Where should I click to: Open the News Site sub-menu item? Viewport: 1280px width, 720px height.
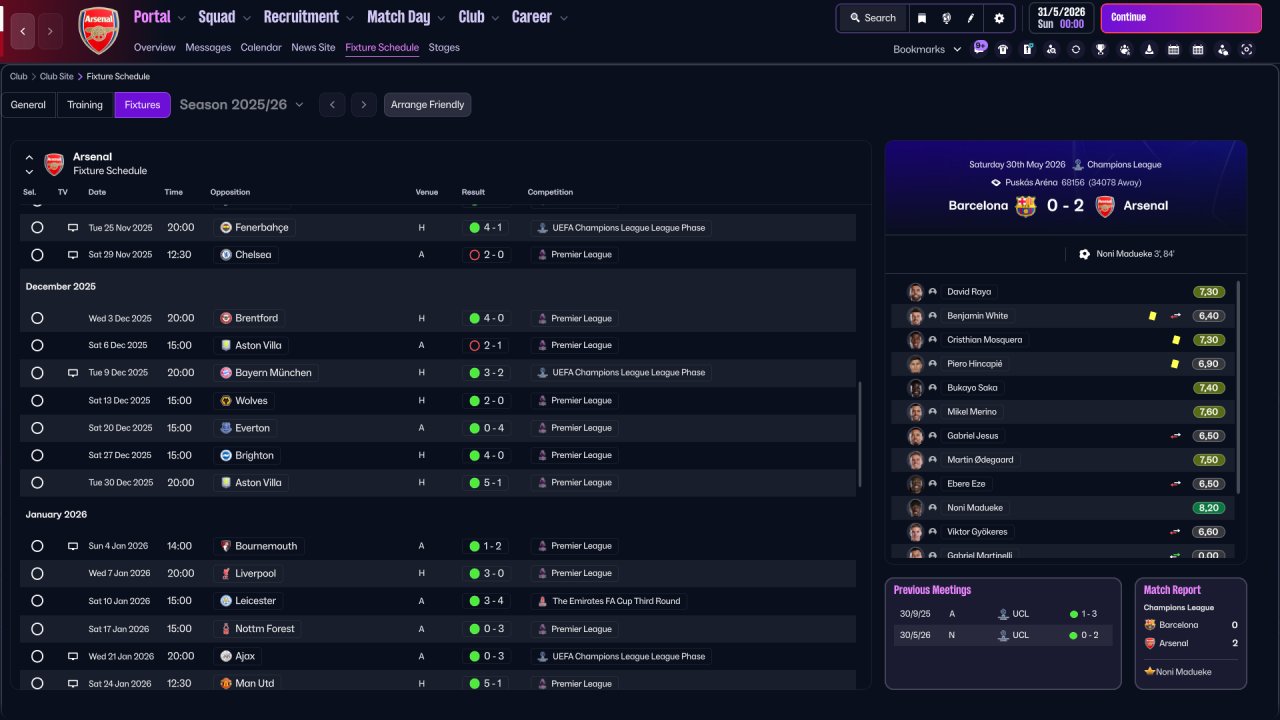(313, 47)
